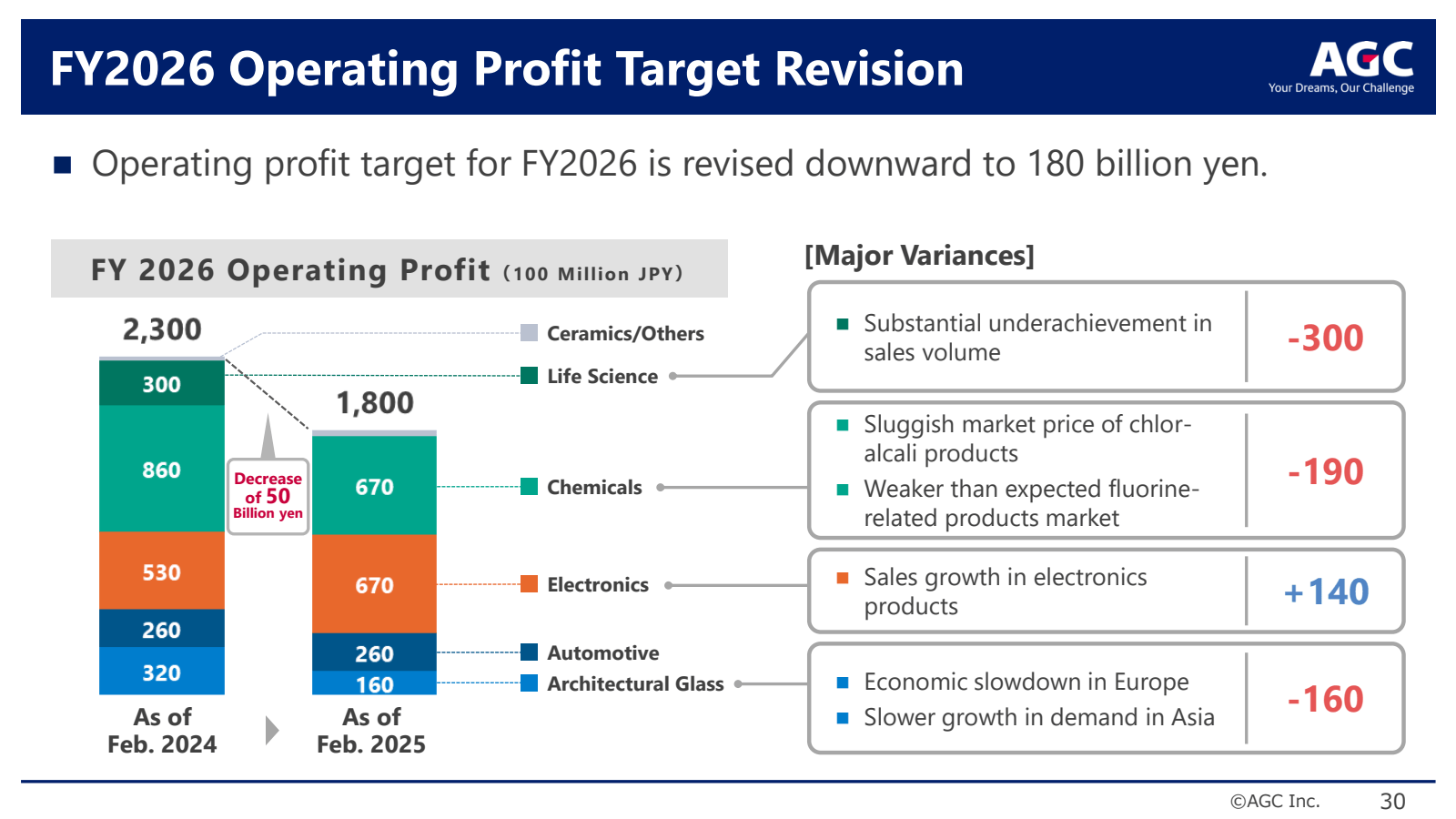The height and width of the screenshot is (819, 1456).
Task: Click the 'Architectural Glass' legend label
Action: pos(635,683)
